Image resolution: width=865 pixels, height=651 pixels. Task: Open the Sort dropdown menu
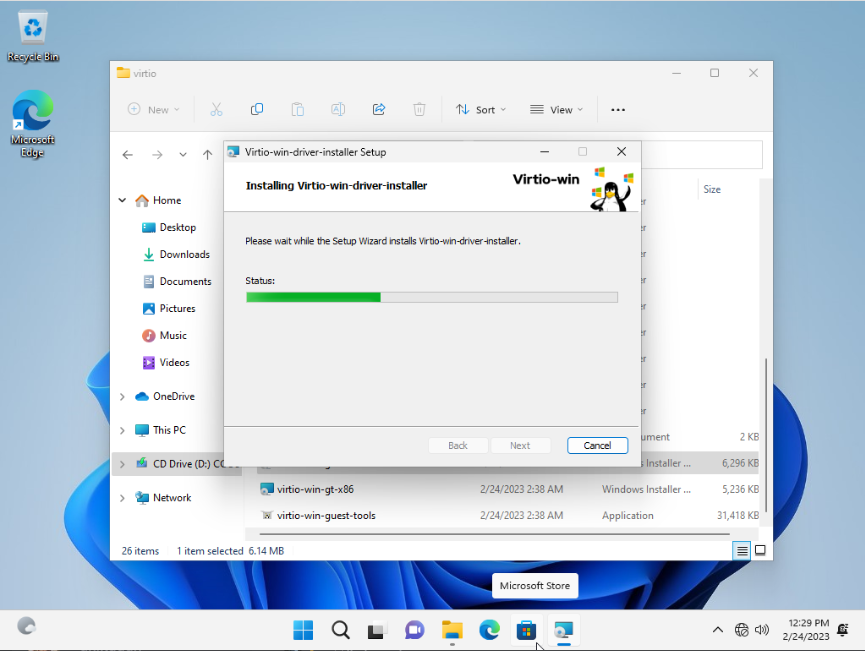[480, 109]
